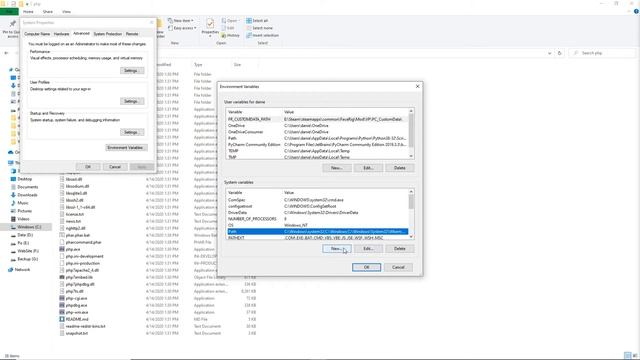Viewport: 640px width, 360px height.
Task: Click OK in System Properties
Action: [x=88, y=167]
